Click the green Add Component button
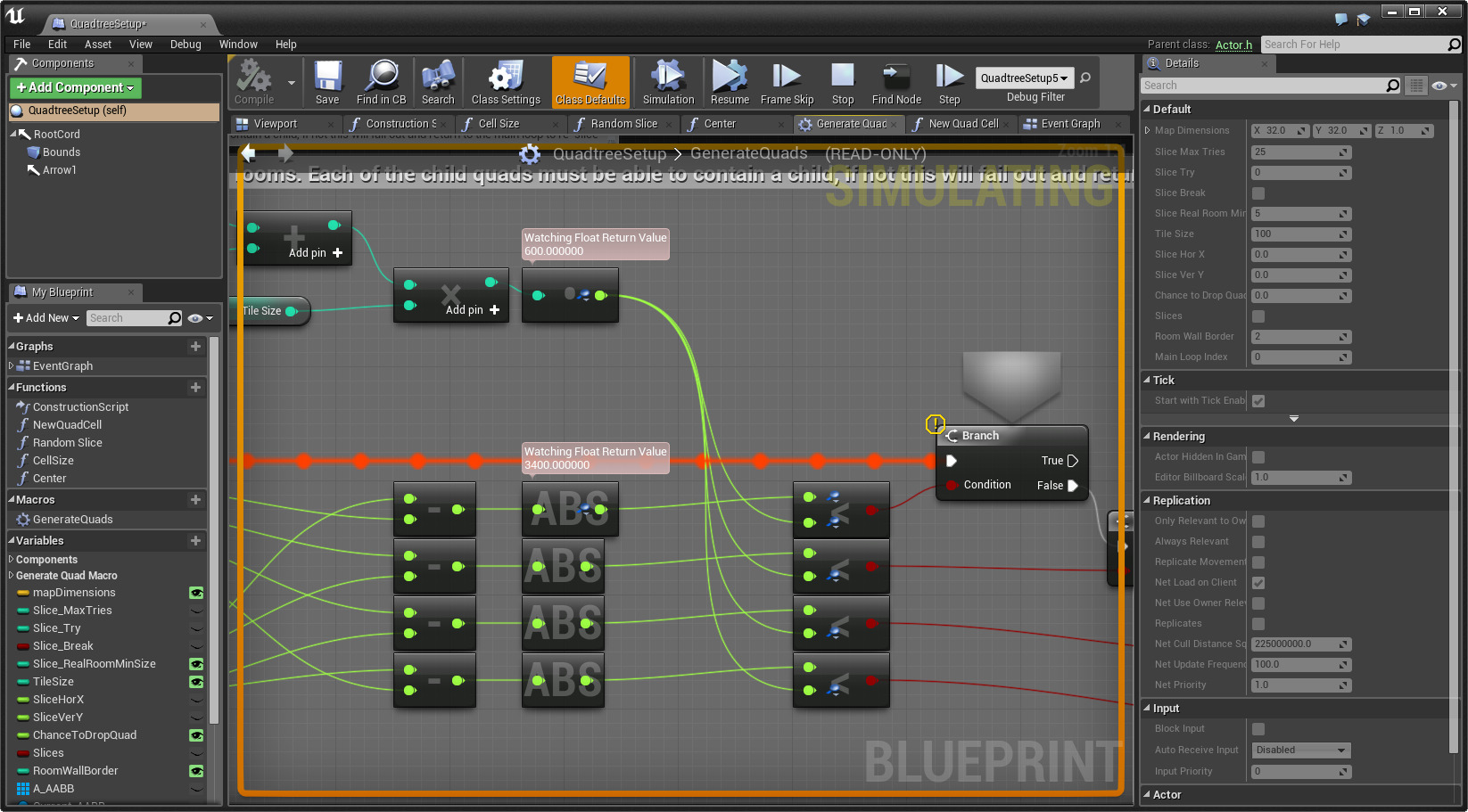Viewport: 1468px width, 812px height. (x=75, y=87)
